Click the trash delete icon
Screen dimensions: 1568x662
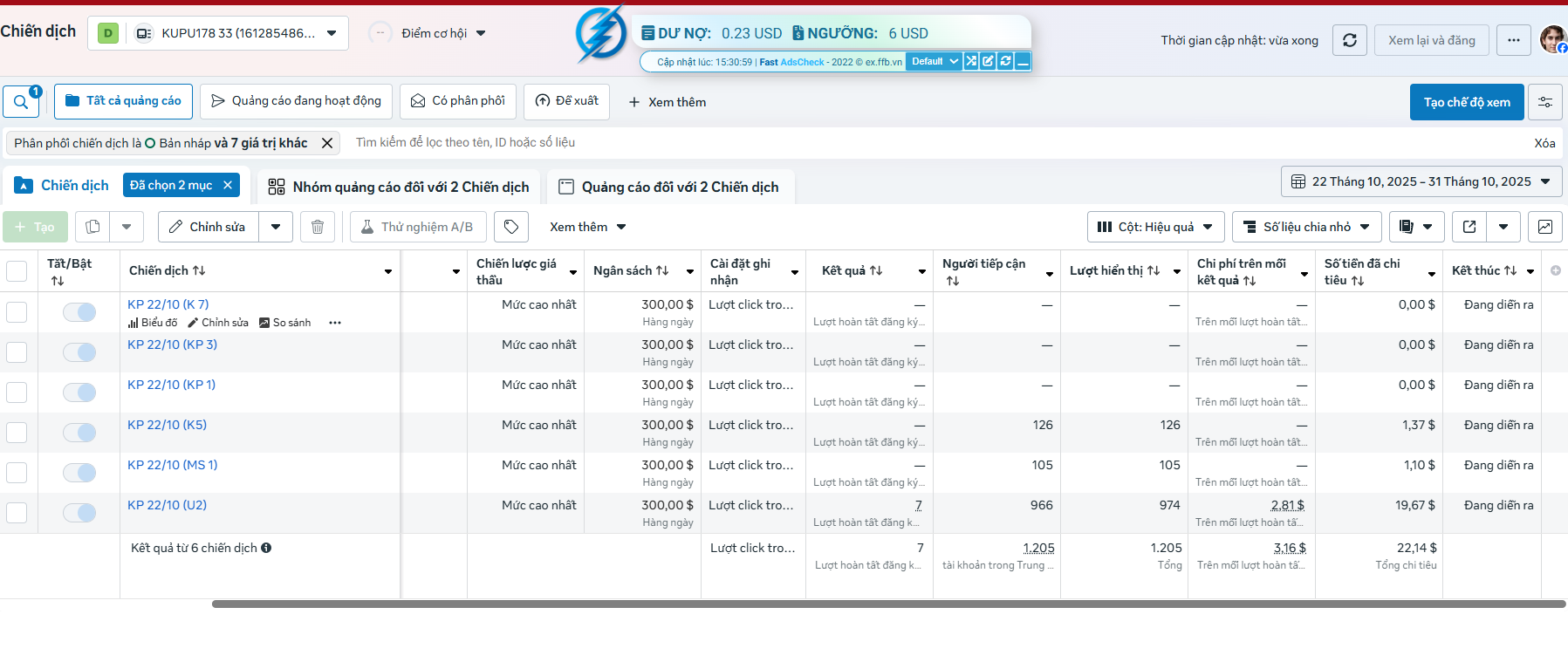pos(318,227)
